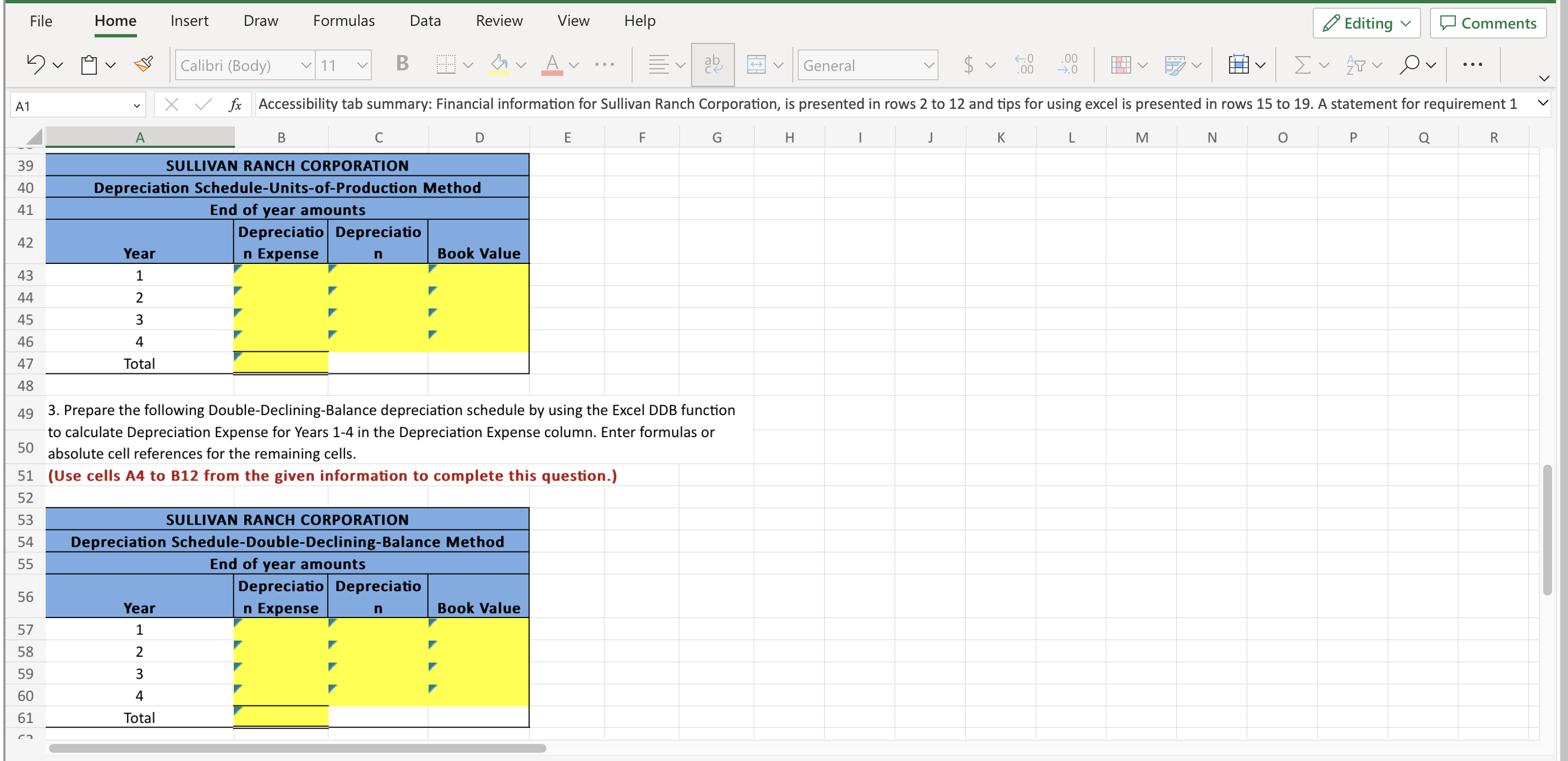Open the font name dropdown

point(306,65)
